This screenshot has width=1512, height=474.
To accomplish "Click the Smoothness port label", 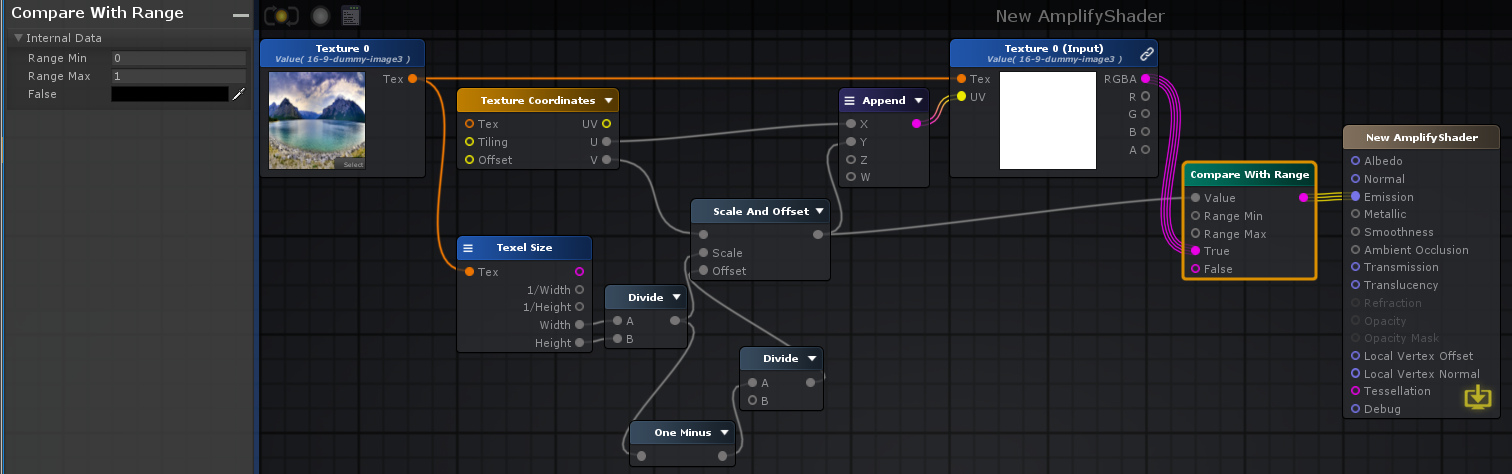I will click(x=1398, y=232).
